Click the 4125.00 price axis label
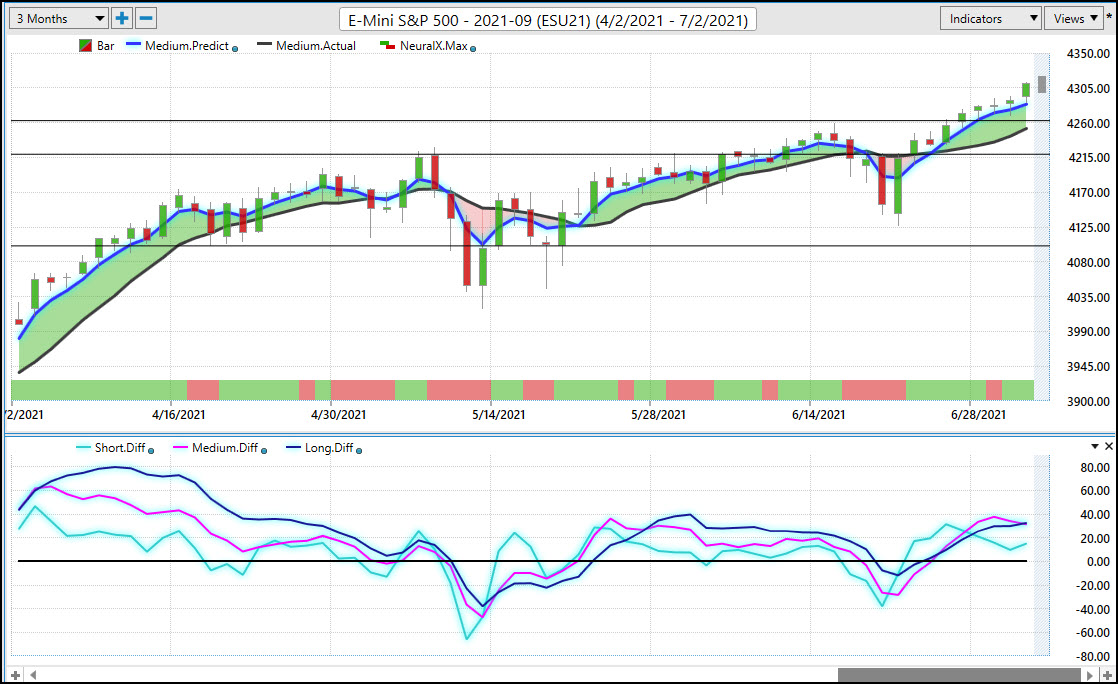The height and width of the screenshot is (684, 1118). [1088, 228]
